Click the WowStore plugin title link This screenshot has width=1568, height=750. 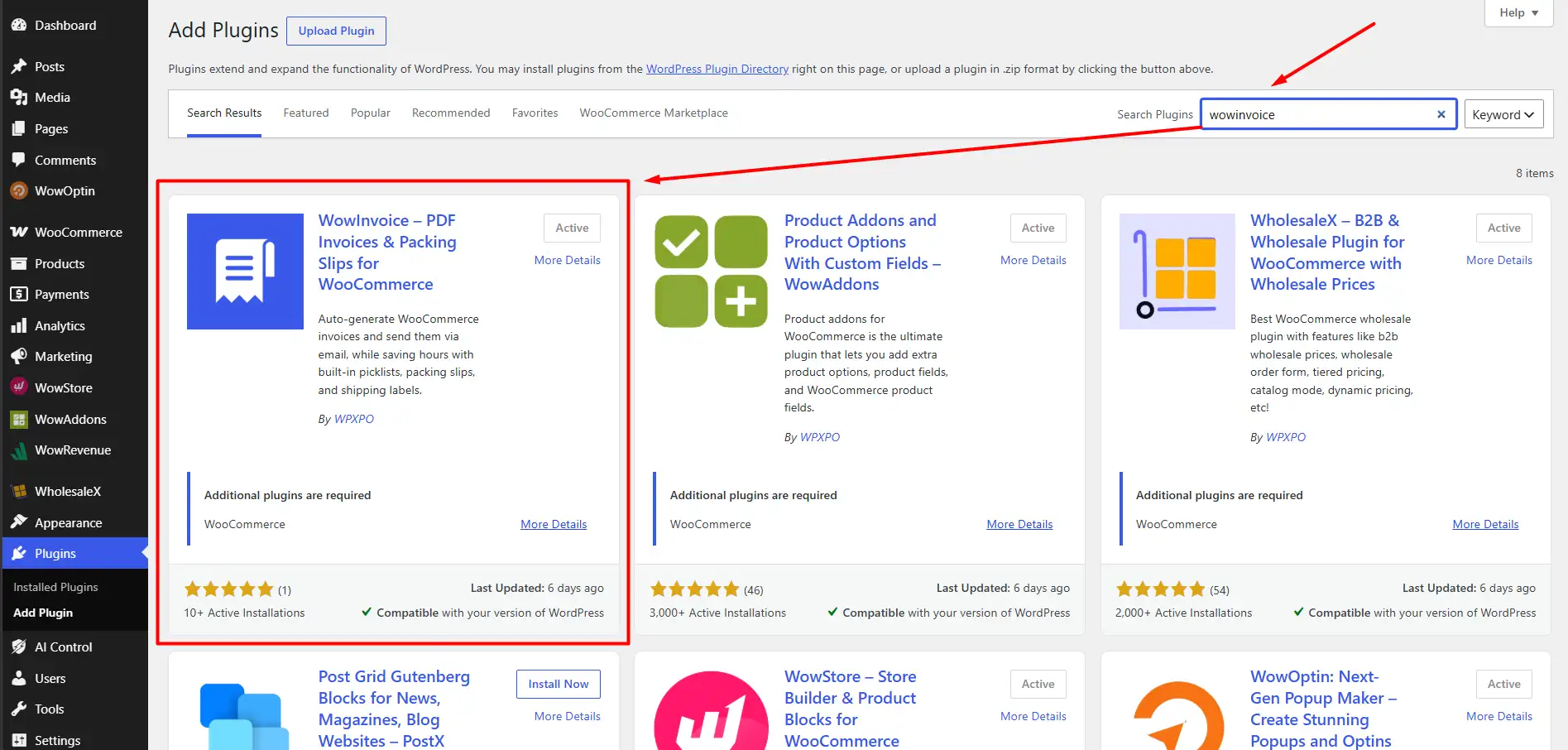click(850, 709)
